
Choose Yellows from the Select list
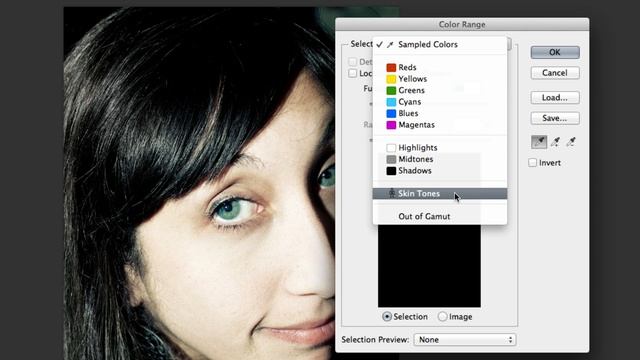click(440, 79)
